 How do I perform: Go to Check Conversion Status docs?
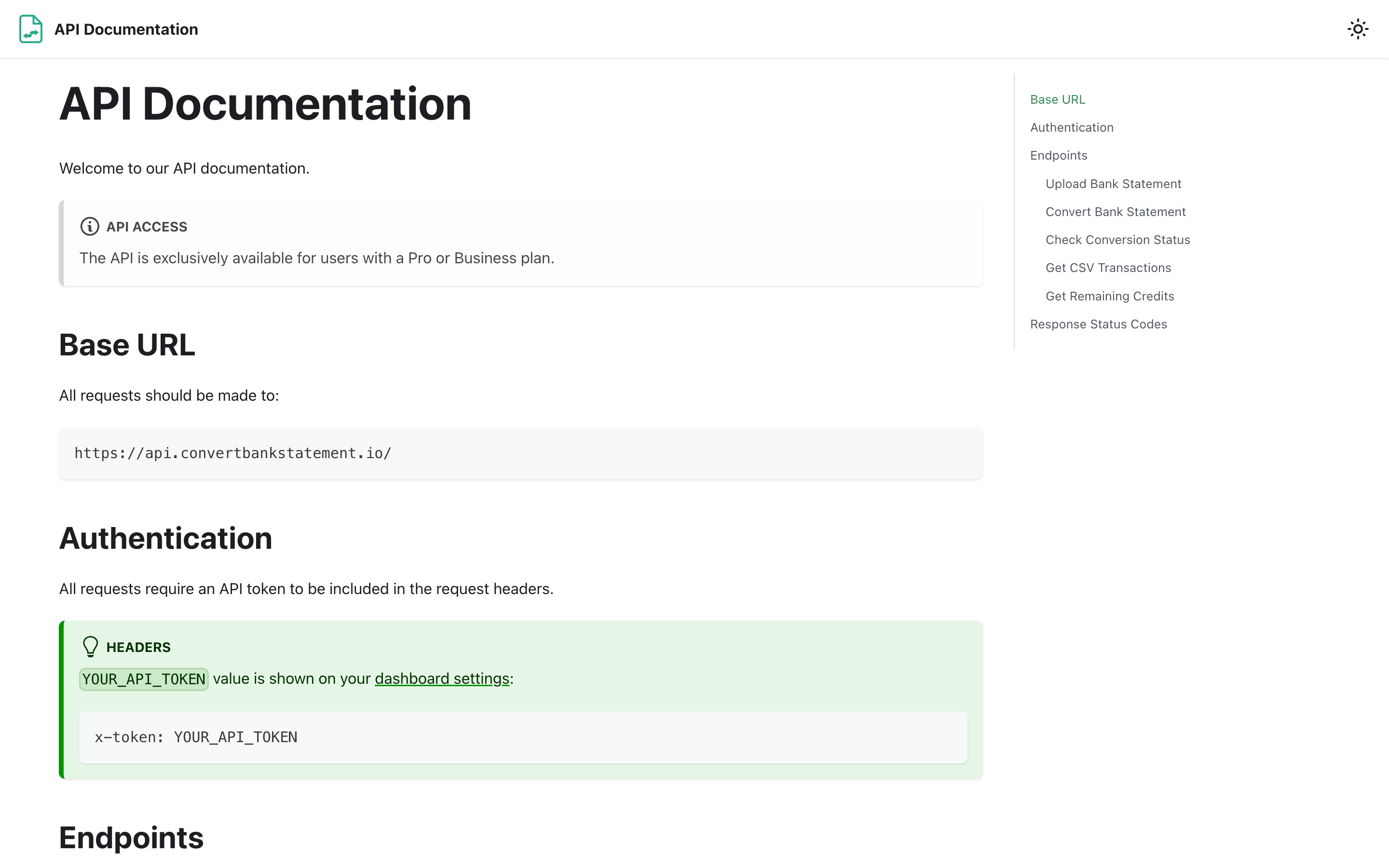(1117, 239)
